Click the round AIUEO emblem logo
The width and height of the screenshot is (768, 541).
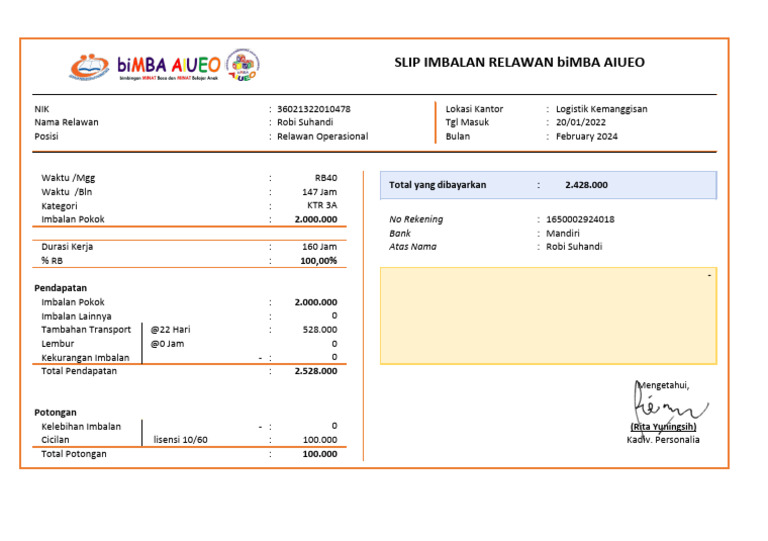tap(243, 66)
